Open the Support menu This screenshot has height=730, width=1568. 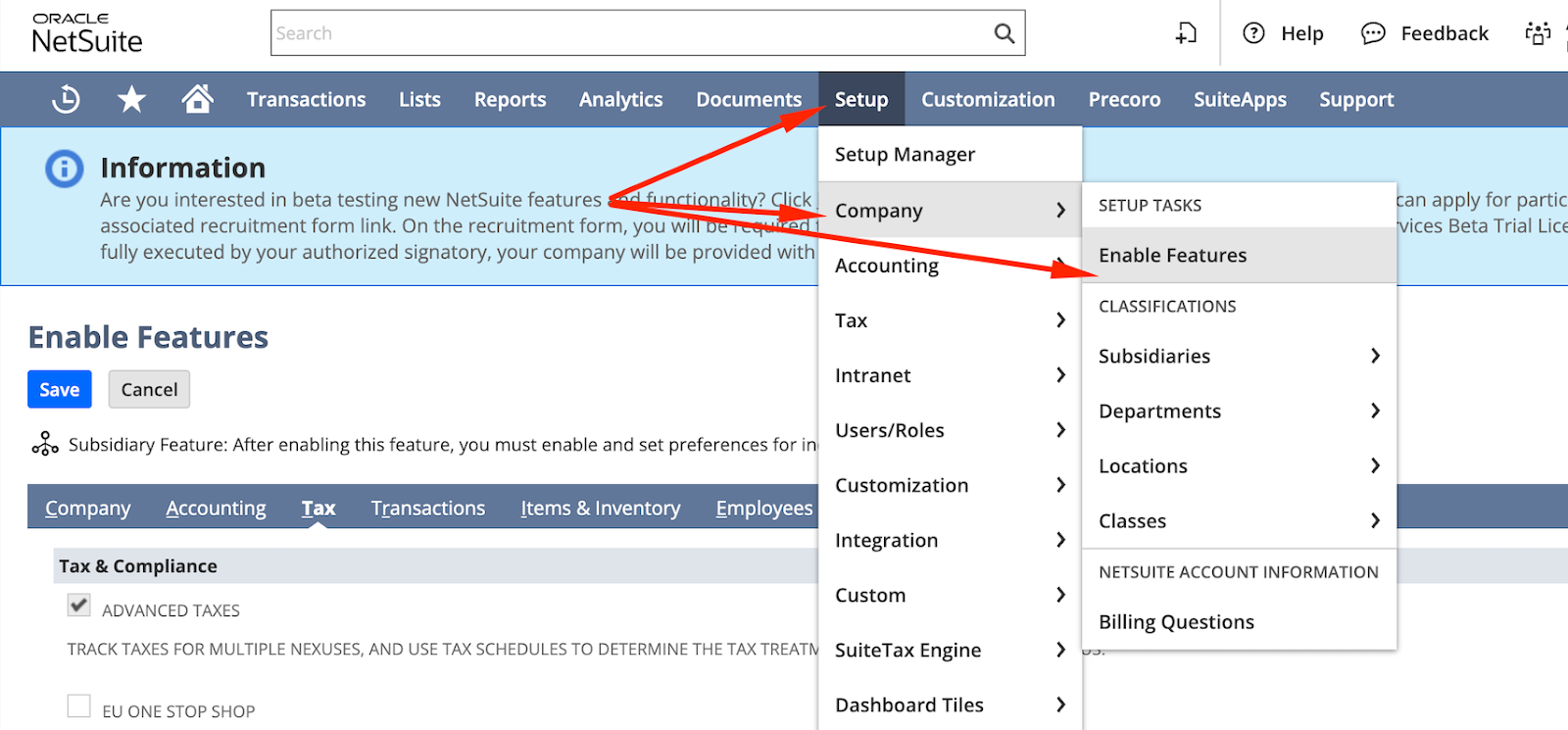click(1356, 99)
